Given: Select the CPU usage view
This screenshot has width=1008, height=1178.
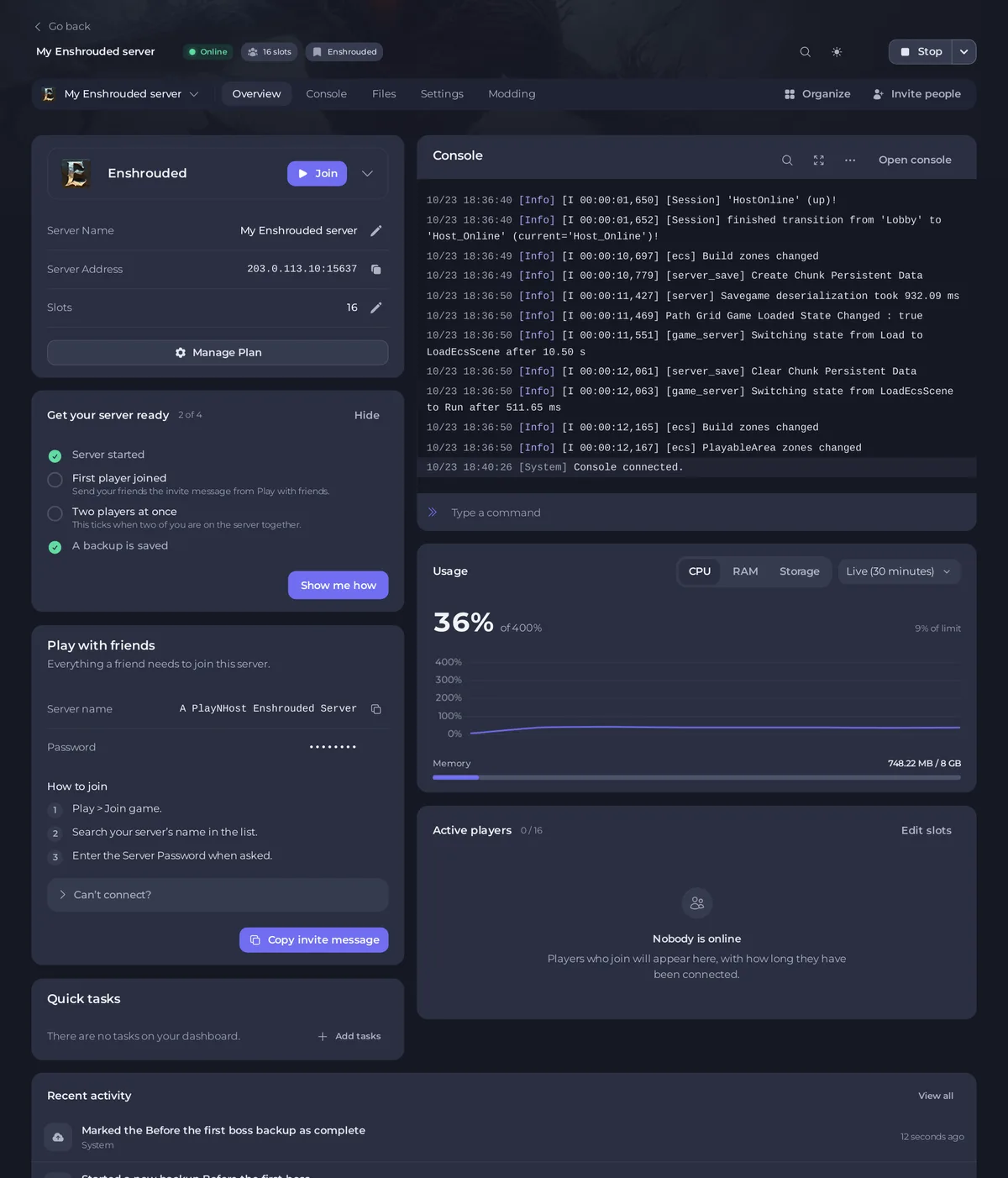Looking at the screenshot, I should [x=700, y=571].
